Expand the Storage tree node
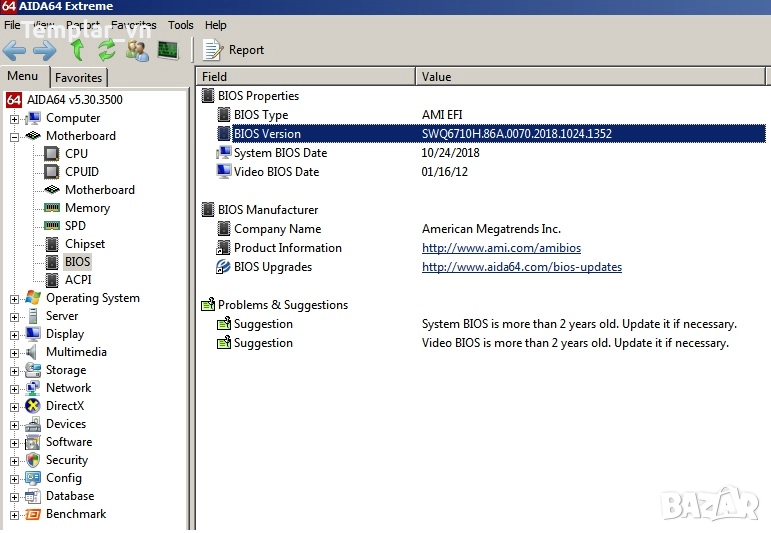 pyautogui.click(x=15, y=370)
